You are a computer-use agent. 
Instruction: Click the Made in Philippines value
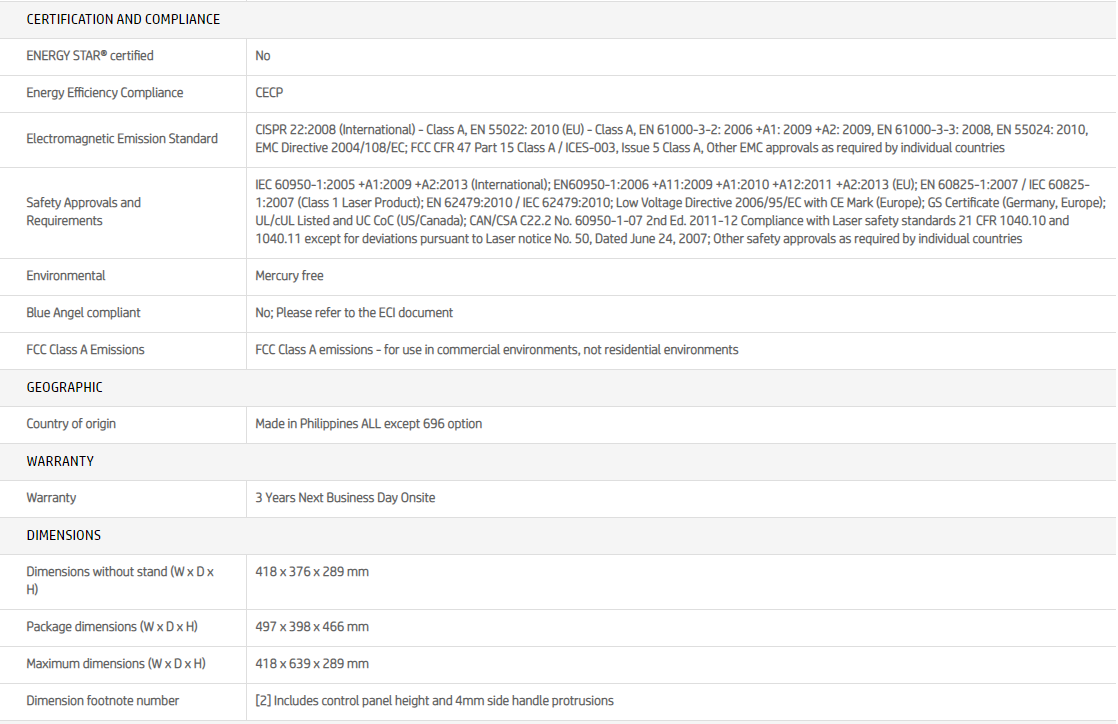pyautogui.click(x=368, y=424)
